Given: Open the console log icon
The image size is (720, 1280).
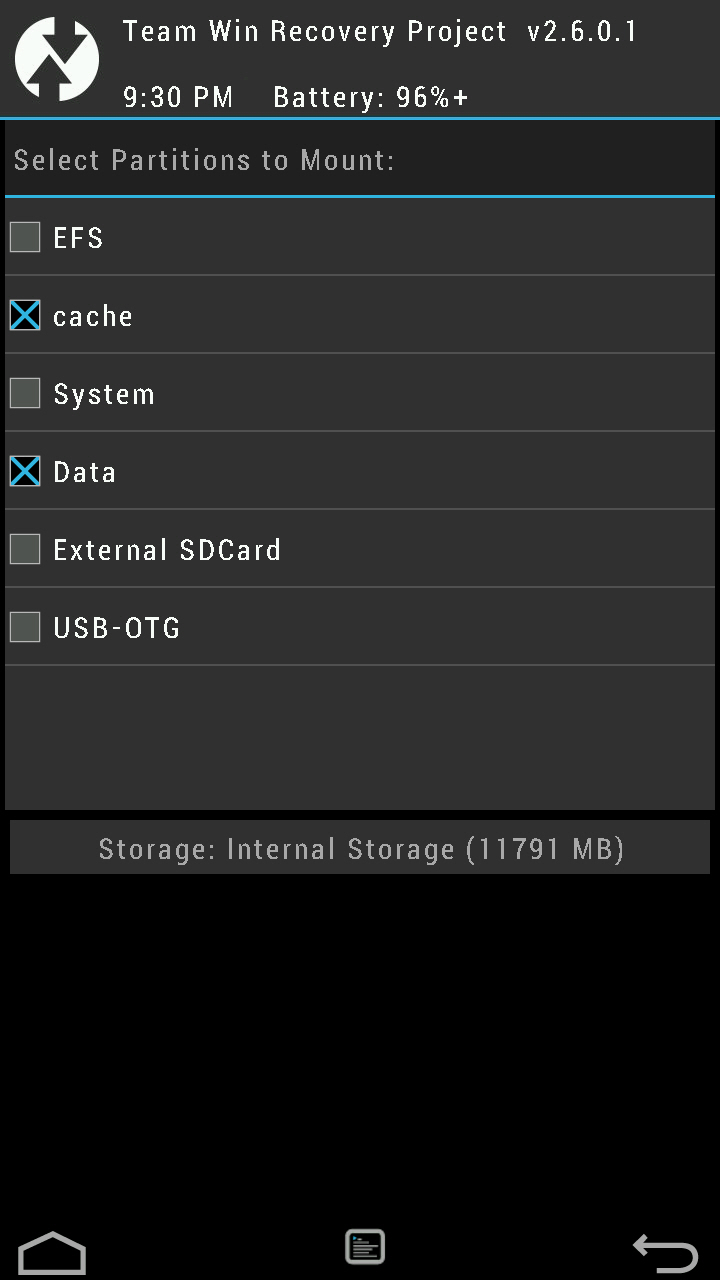Looking at the screenshot, I should point(365,1247).
